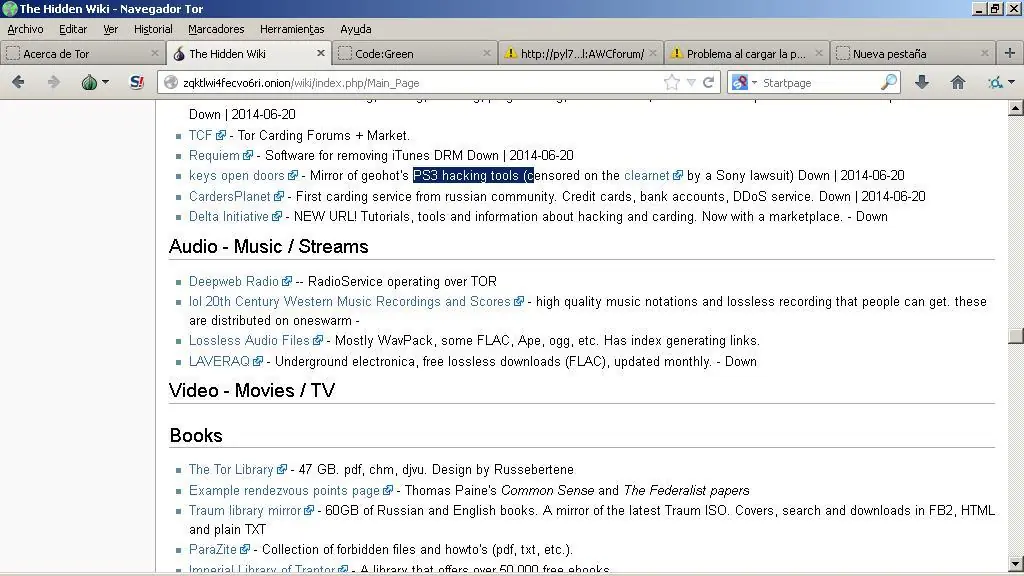Open lol 20th Century Western Music link
The width and height of the screenshot is (1024, 576).
pyautogui.click(x=349, y=302)
